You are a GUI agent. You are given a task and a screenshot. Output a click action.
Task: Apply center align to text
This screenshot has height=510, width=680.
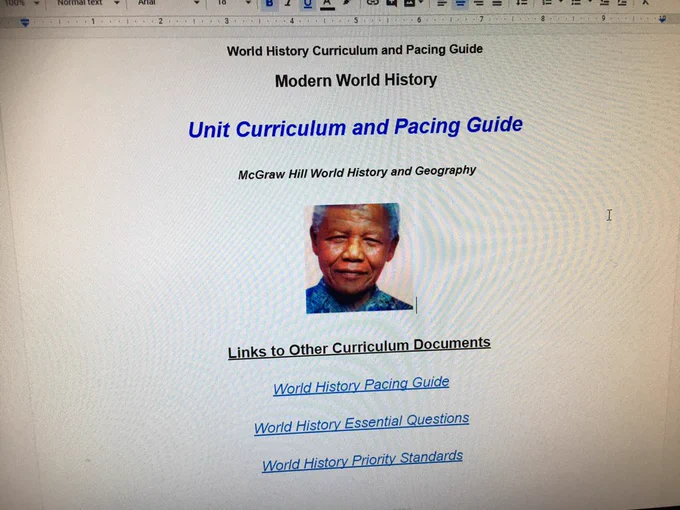(461, 3)
